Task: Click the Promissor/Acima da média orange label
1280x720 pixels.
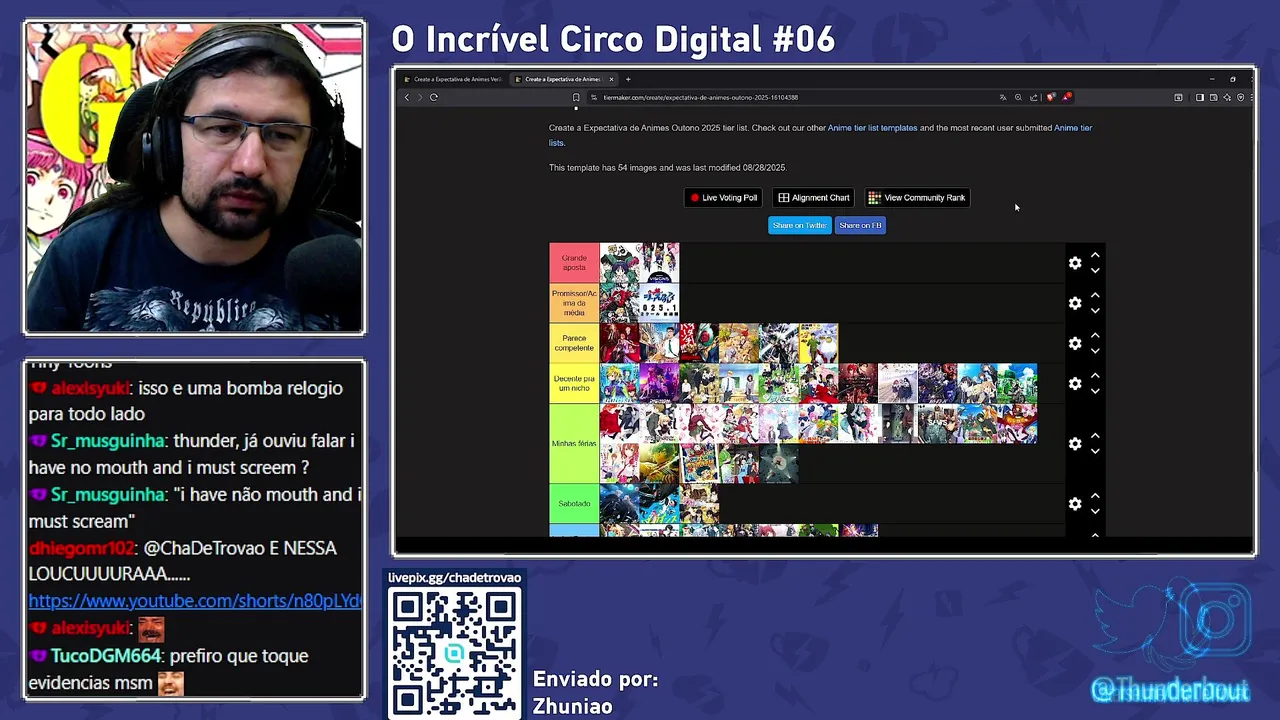Action: [574, 303]
